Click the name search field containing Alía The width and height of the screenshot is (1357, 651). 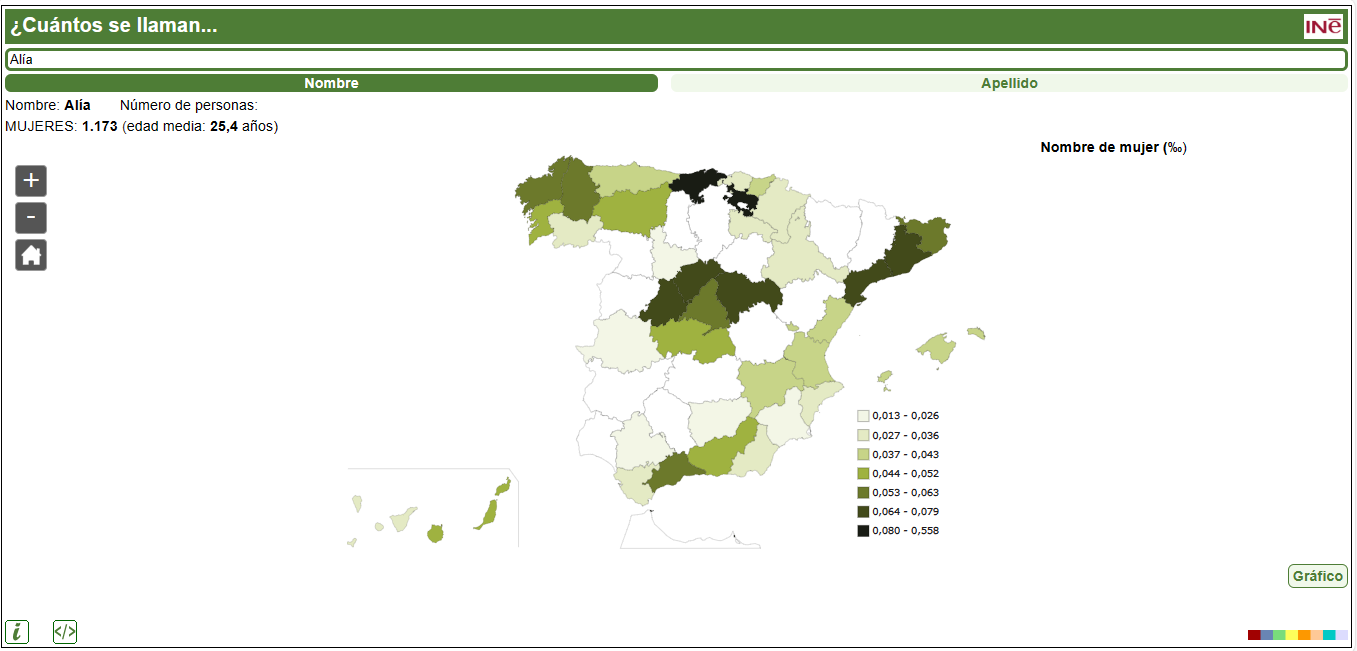(676, 59)
